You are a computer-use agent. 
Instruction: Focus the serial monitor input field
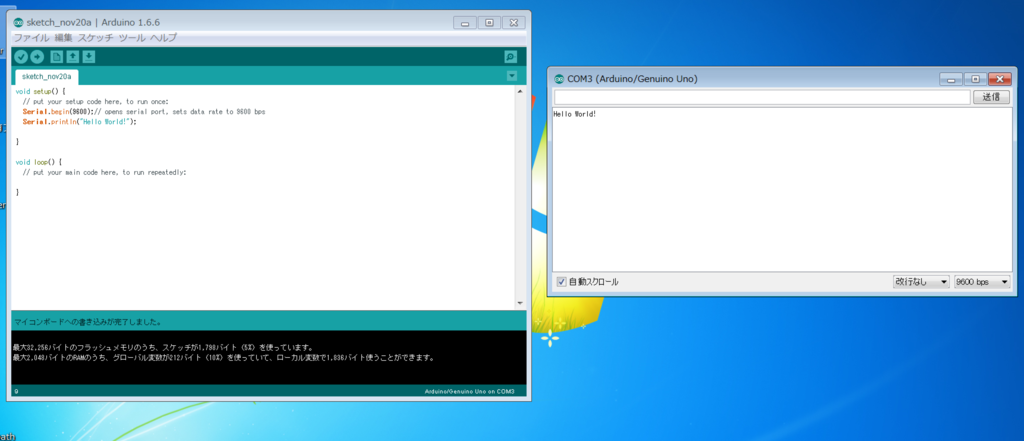[x=762, y=97]
